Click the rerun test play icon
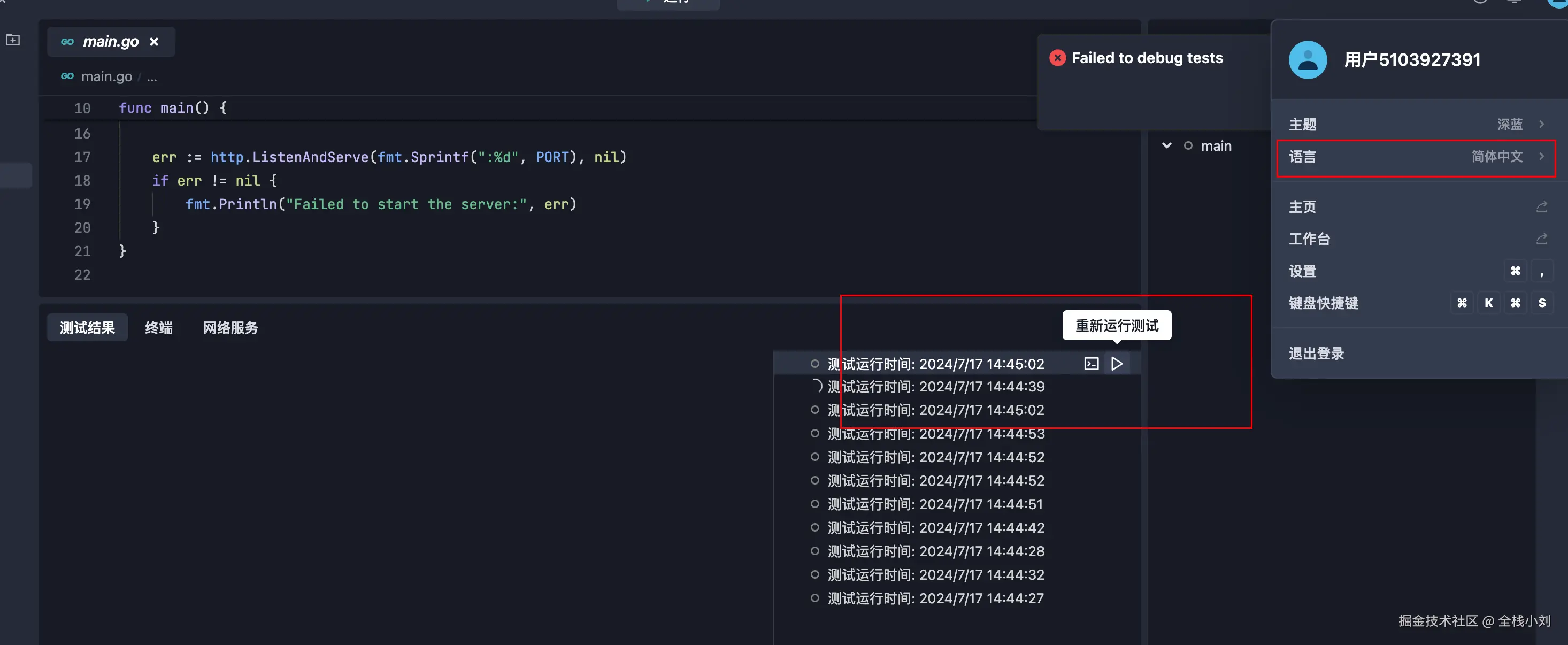1568x645 pixels. [1116, 364]
